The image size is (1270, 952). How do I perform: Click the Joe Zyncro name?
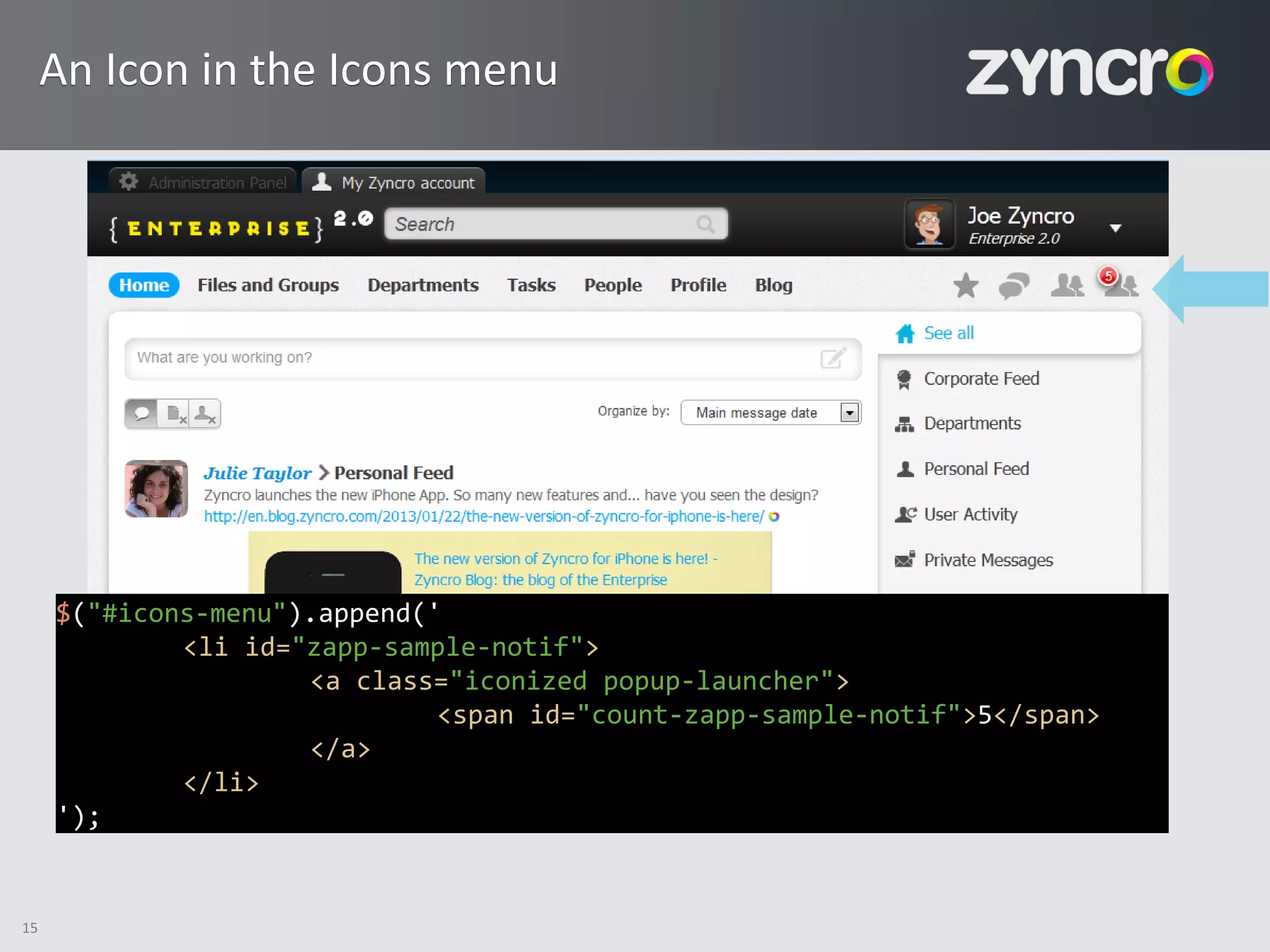click(x=1021, y=216)
